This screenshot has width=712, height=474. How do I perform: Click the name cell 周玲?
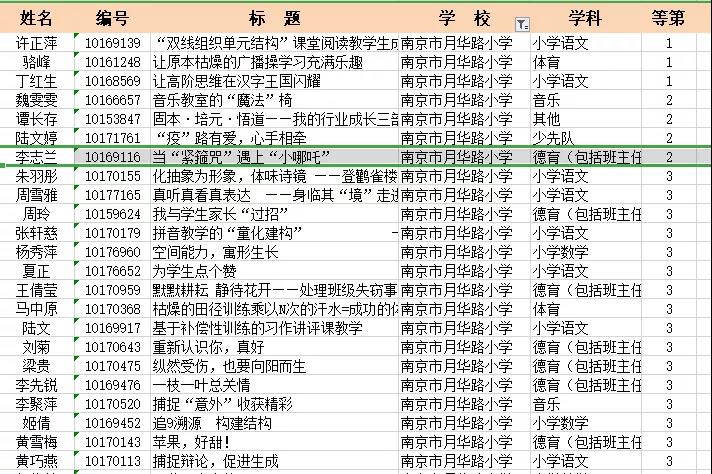tap(36, 214)
